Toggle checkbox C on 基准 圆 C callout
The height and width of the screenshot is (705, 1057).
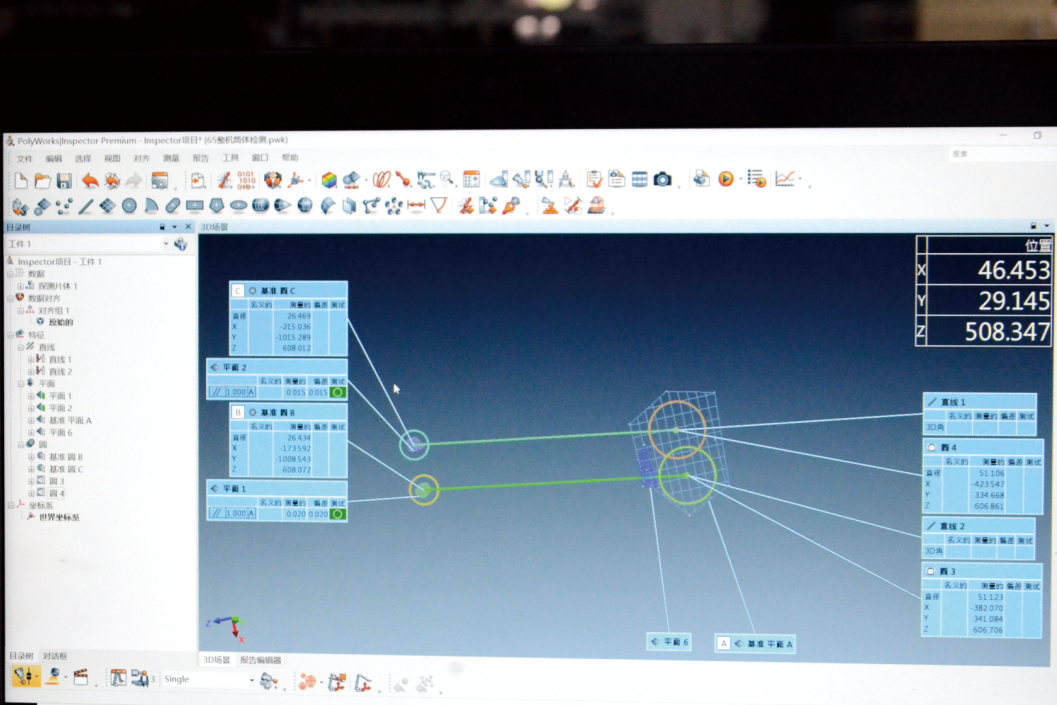tap(238, 291)
